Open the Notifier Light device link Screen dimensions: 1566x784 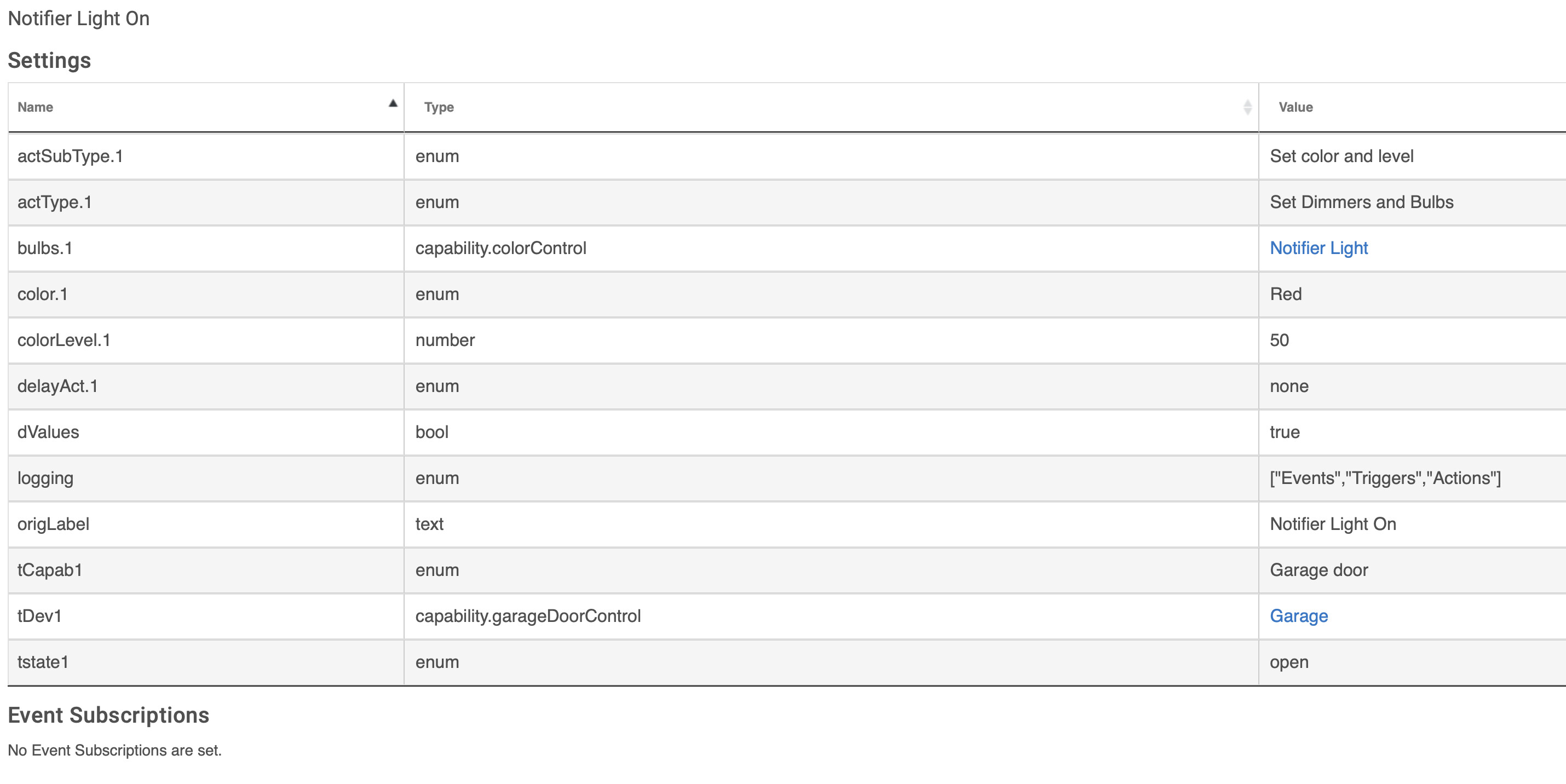pyautogui.click(x=1319, y=248)
